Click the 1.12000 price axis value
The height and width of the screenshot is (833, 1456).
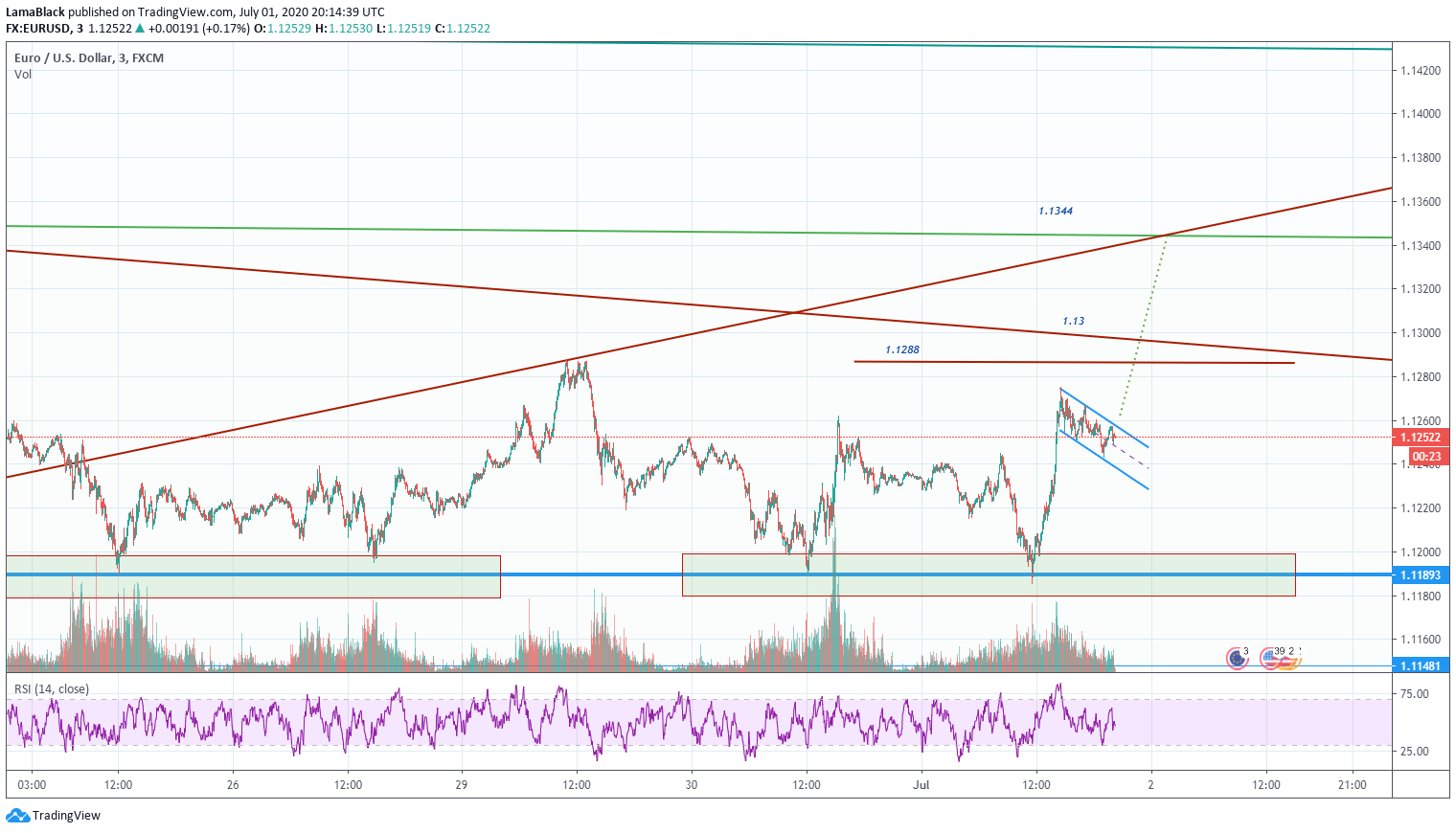1420,552
